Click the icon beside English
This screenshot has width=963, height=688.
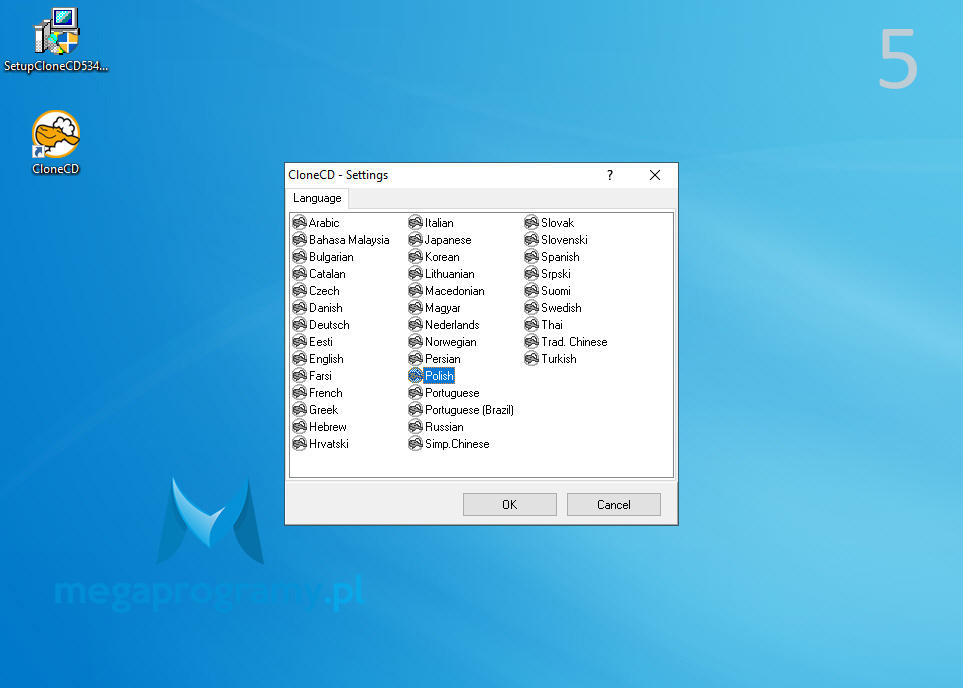300,358
